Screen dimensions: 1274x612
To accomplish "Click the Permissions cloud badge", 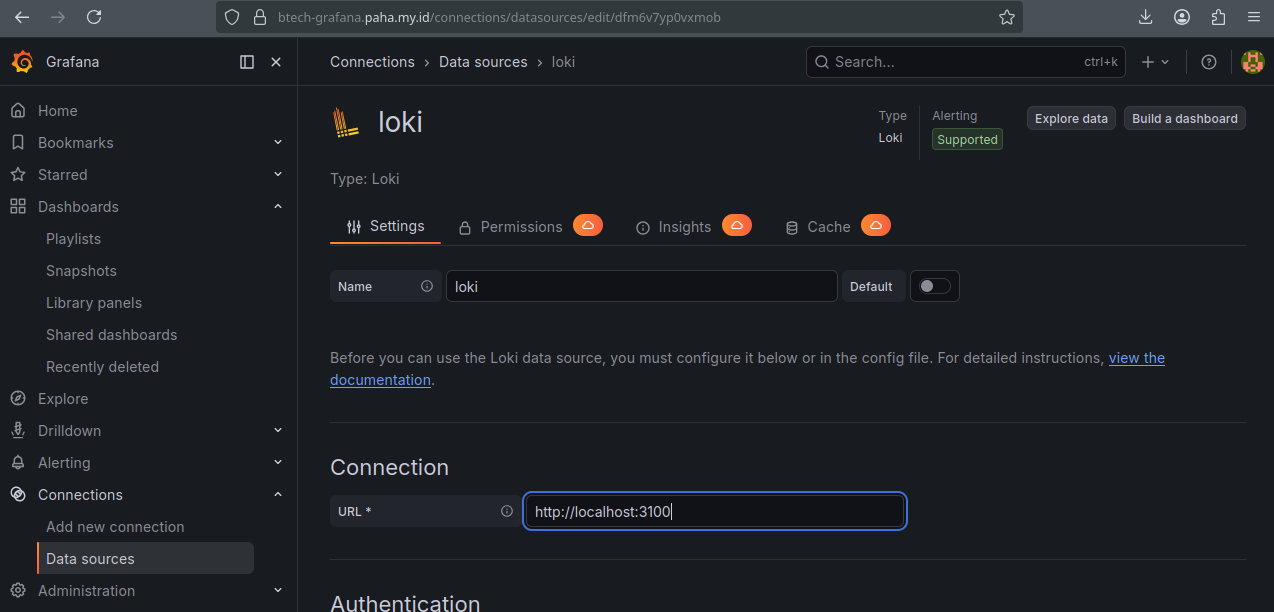I will [x=588, y=225].
